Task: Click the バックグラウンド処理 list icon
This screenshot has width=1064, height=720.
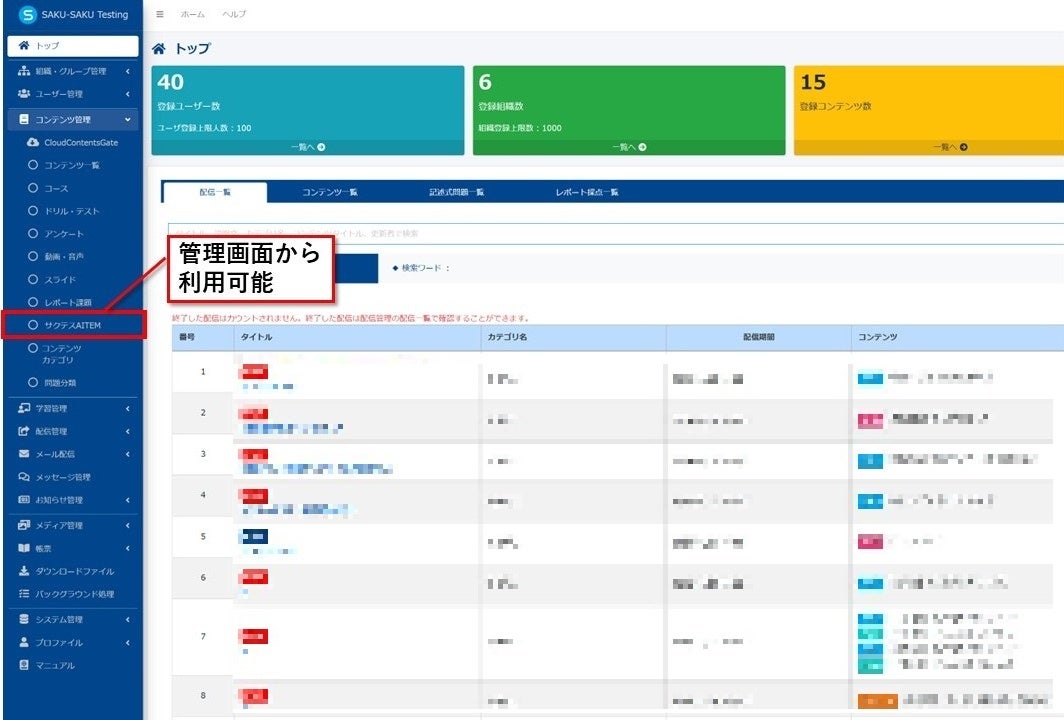Action: tap(24, 594)
